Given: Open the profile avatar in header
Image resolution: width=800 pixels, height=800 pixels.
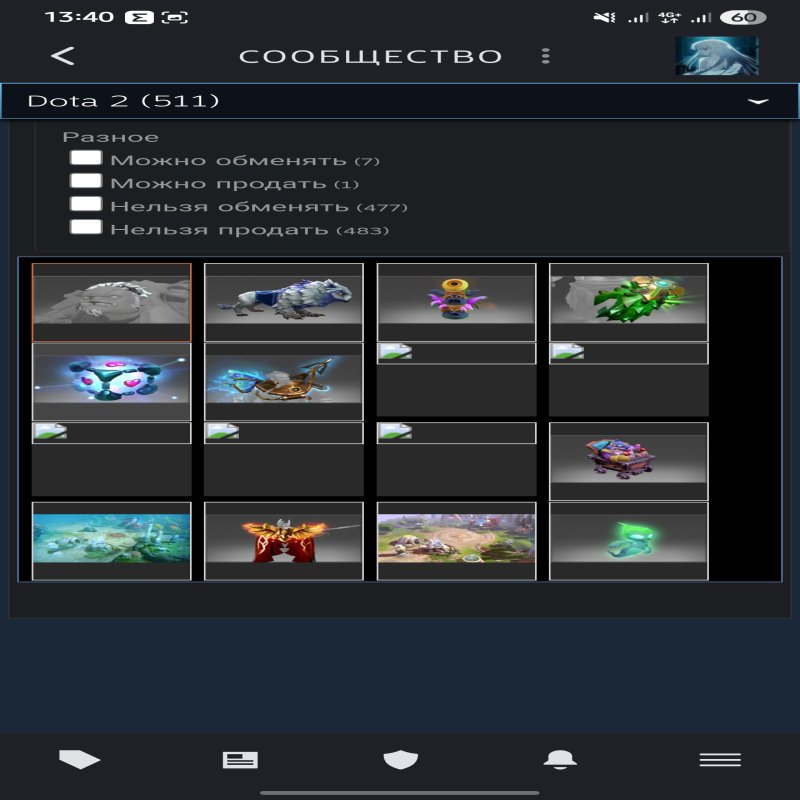Looking at the screenshot, I should (x=716, y=56).
